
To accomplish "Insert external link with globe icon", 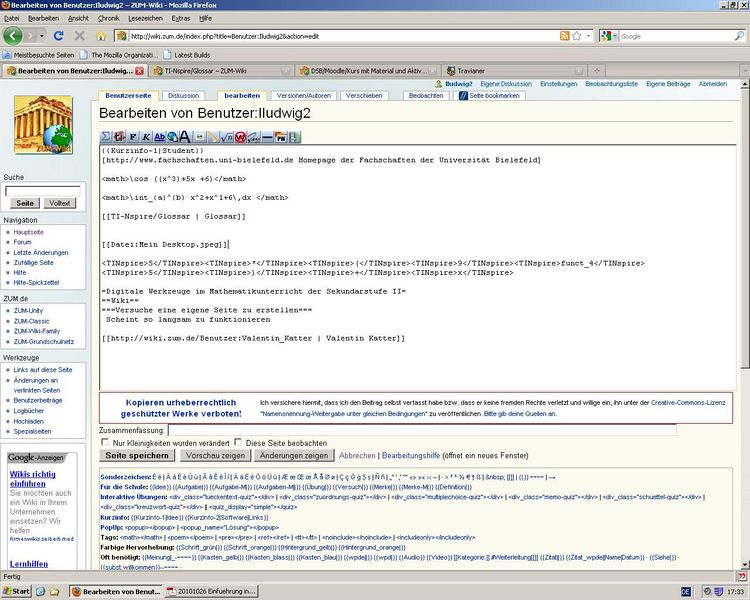I will tap(172, 136).
